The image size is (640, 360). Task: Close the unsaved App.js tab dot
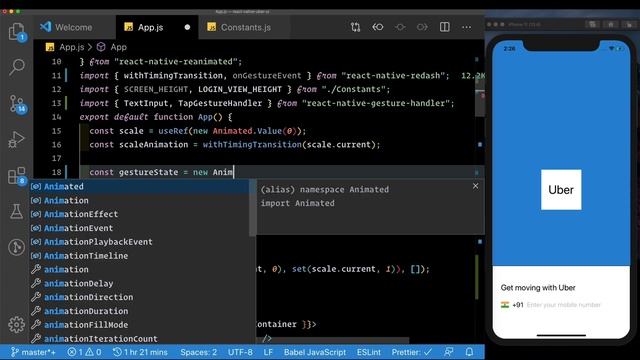tap(187, 27)
